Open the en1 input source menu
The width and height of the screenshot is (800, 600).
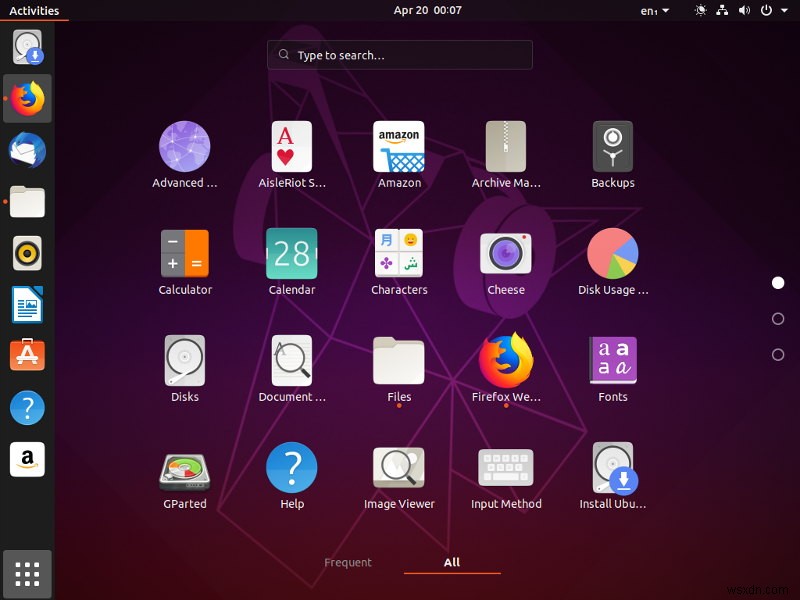(x=653, y=10)
